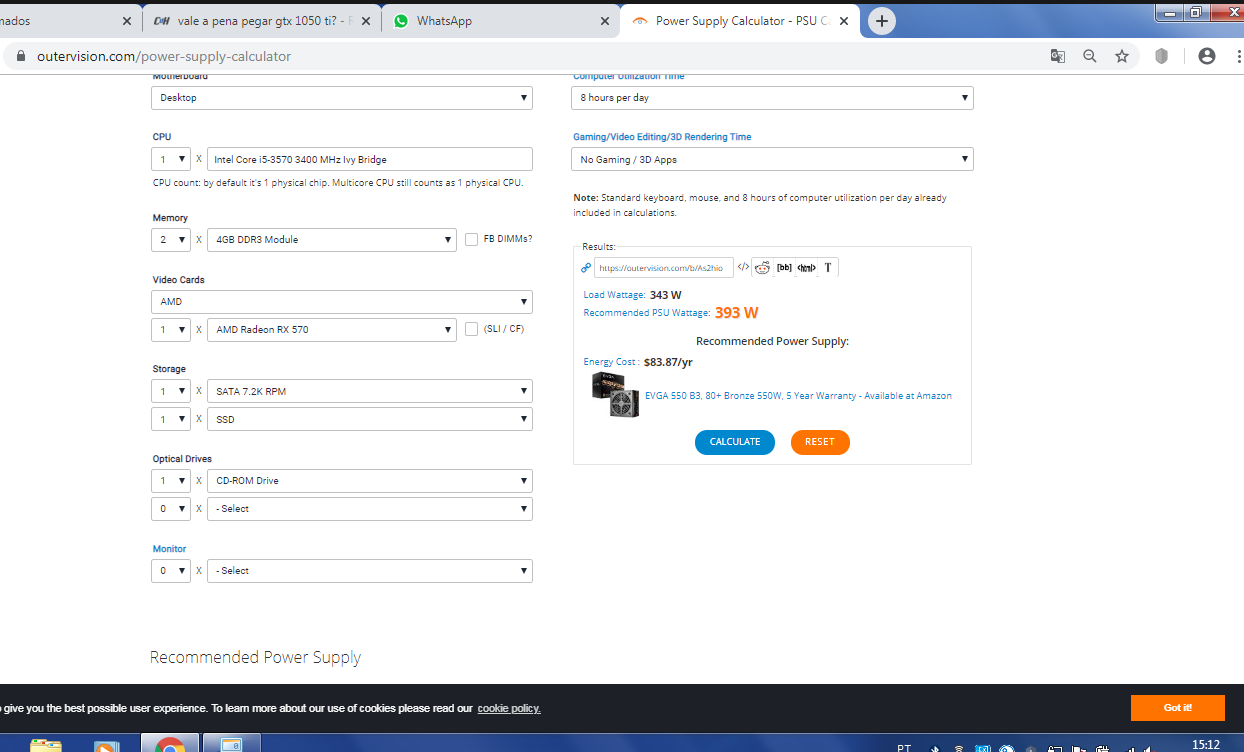Screen dimensions: 1244x752
Task: Click the blue chain link icon
Action: coord(586,267)
